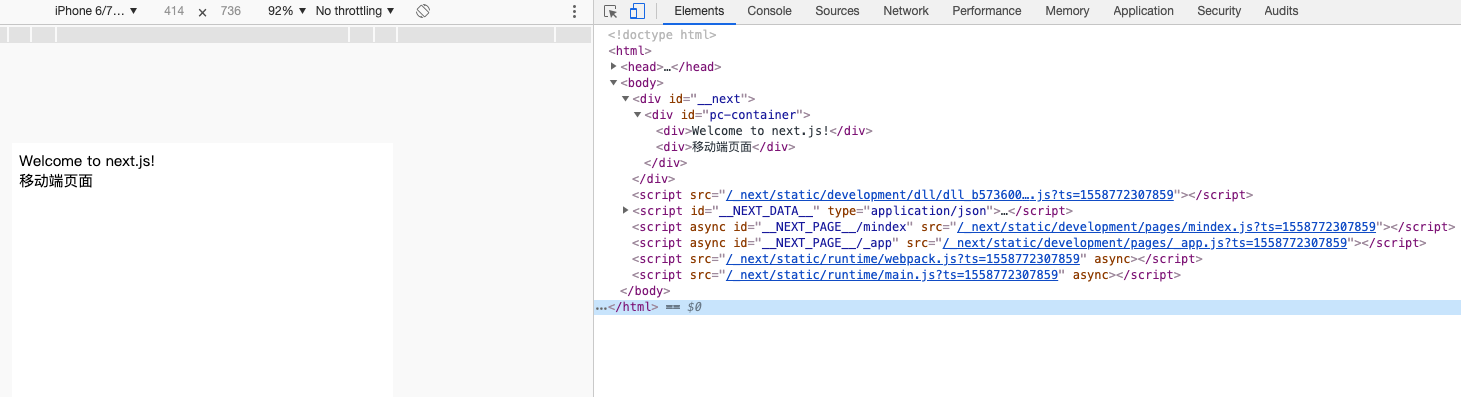Switch to the Sources tab
The image size is (1461, 397).
[x=837, y=11]
